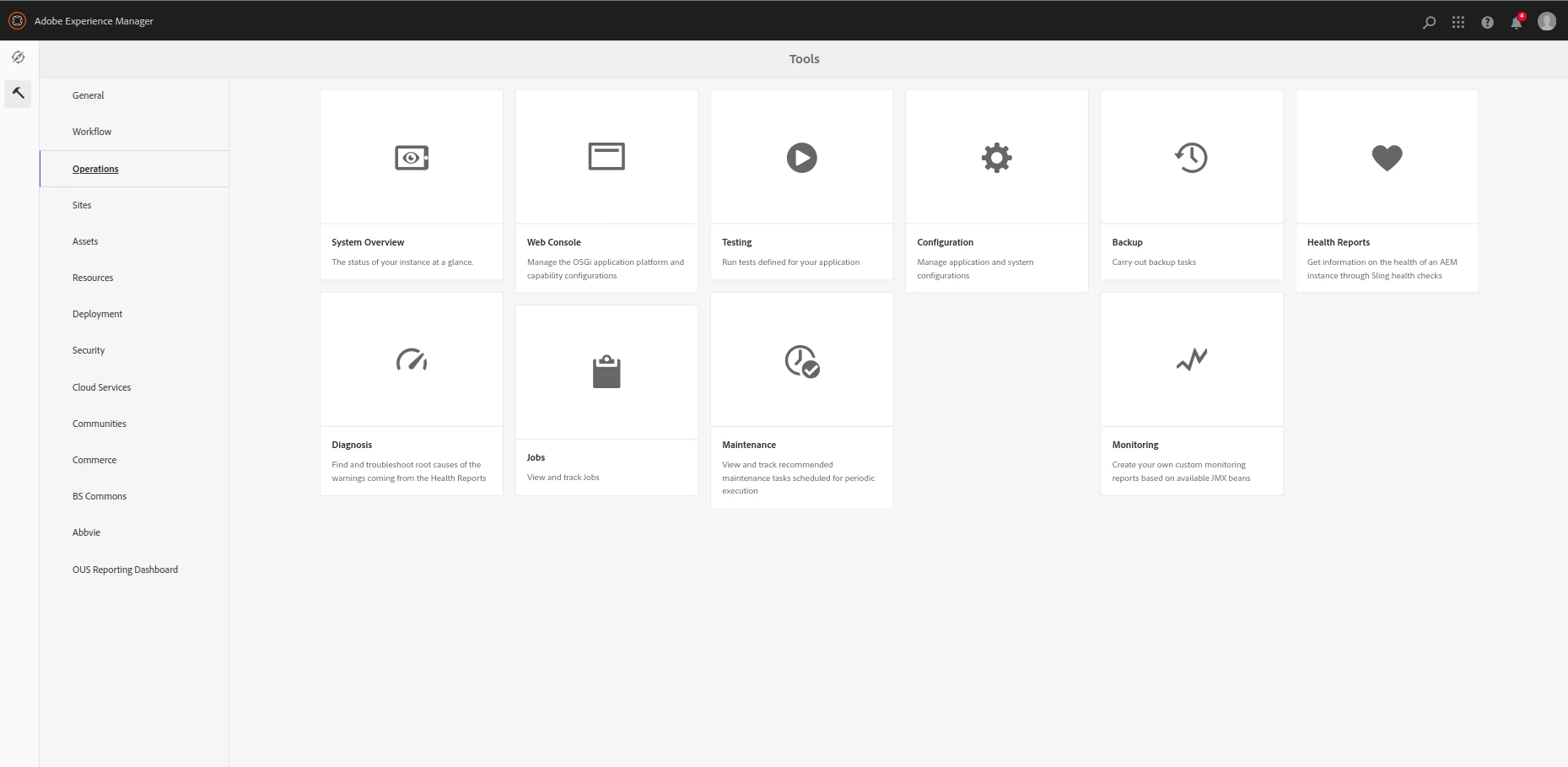The width and height of the screenshot is (1568, 767).
Task: Select Communities in the Tools menu
Action: click(100, 424)
